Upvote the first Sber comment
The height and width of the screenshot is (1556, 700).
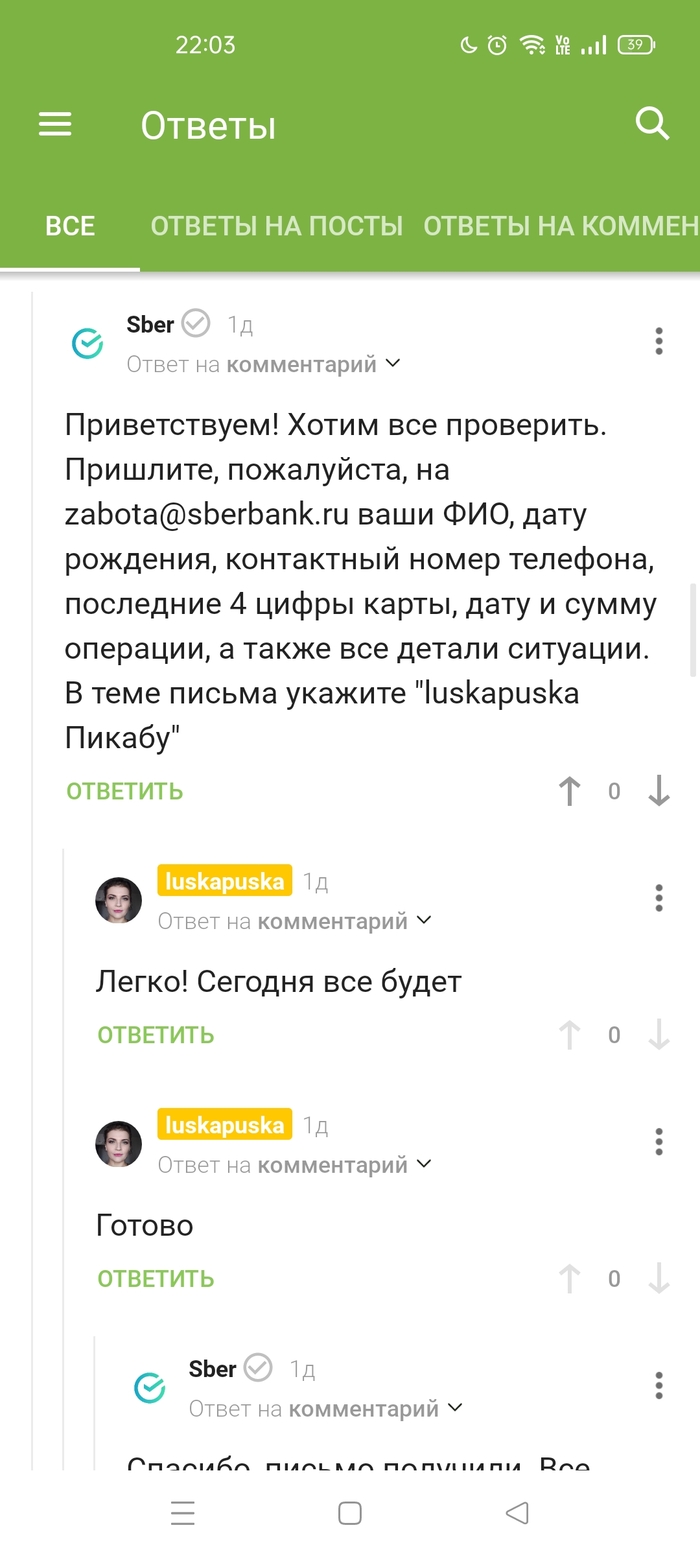click(569, 791)
